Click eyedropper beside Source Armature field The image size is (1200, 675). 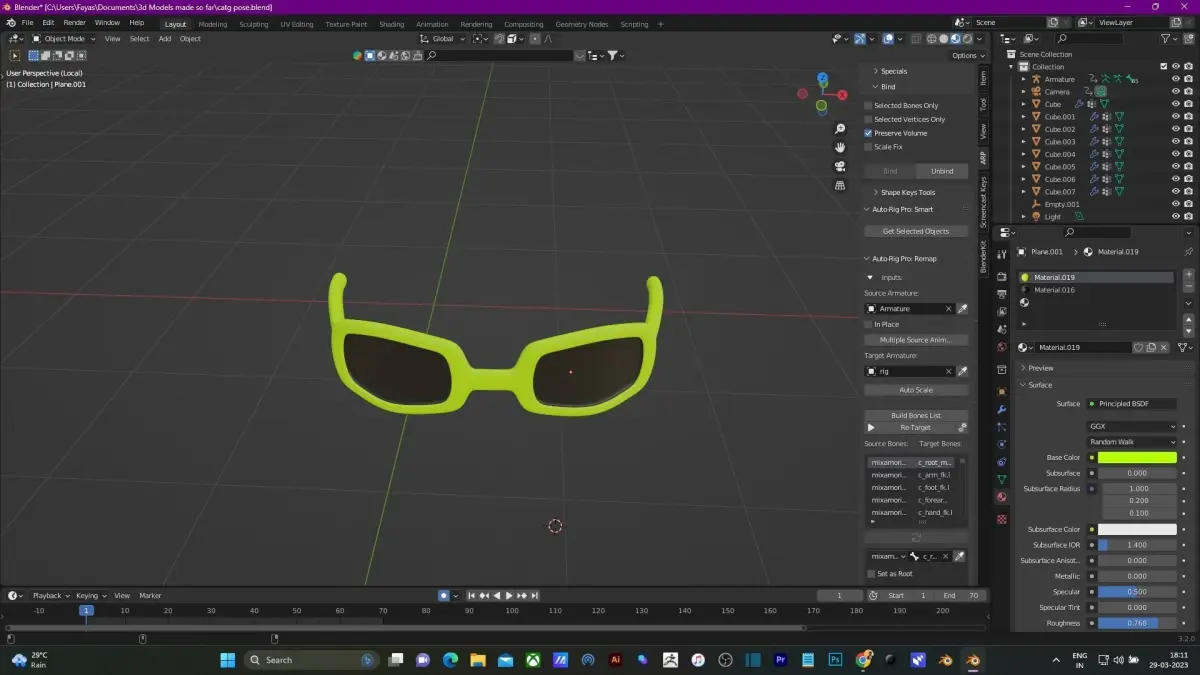pos(962,309)
